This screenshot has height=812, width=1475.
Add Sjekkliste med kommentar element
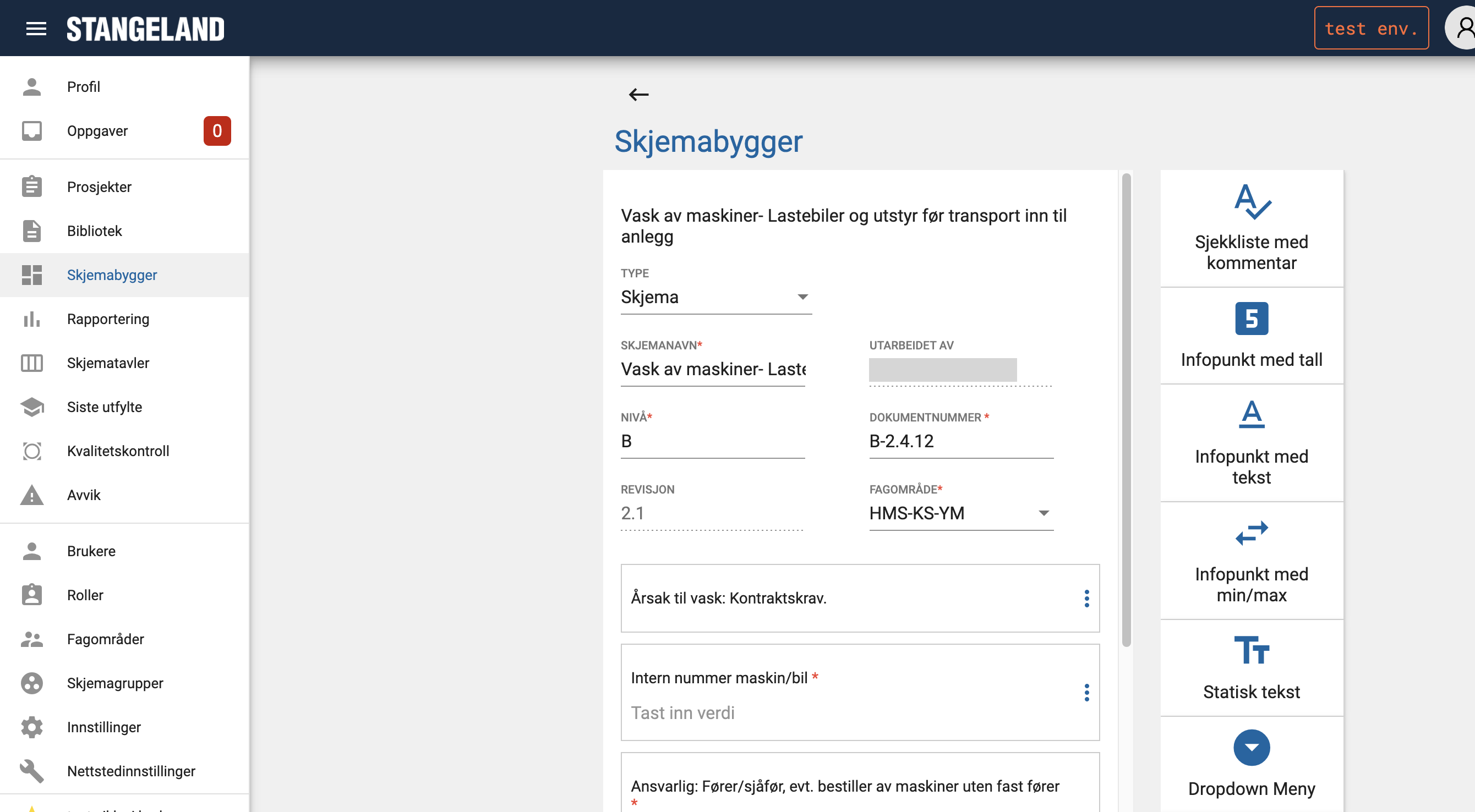tap(1251, 228)
